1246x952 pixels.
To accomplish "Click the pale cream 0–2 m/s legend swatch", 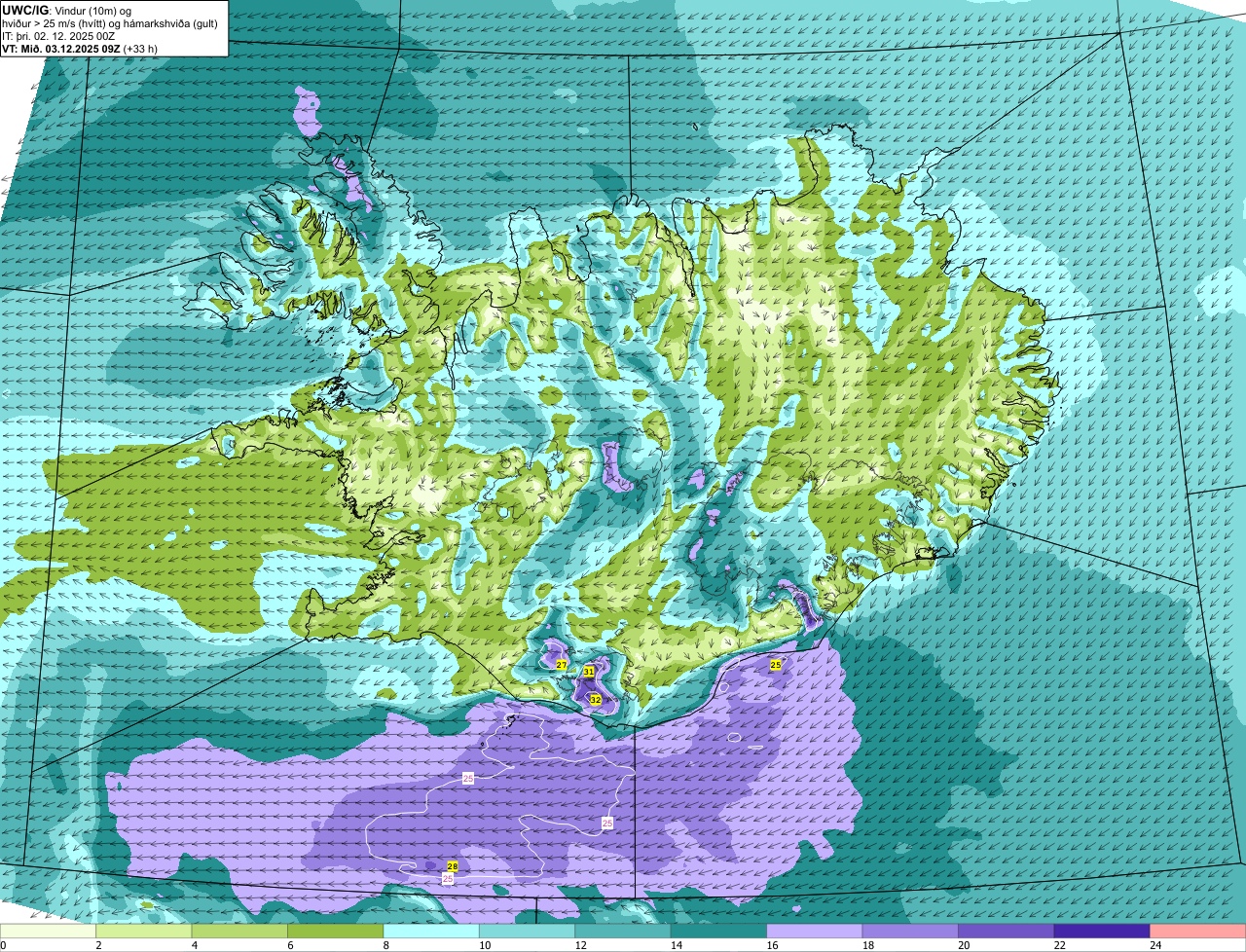I will 49,931.
